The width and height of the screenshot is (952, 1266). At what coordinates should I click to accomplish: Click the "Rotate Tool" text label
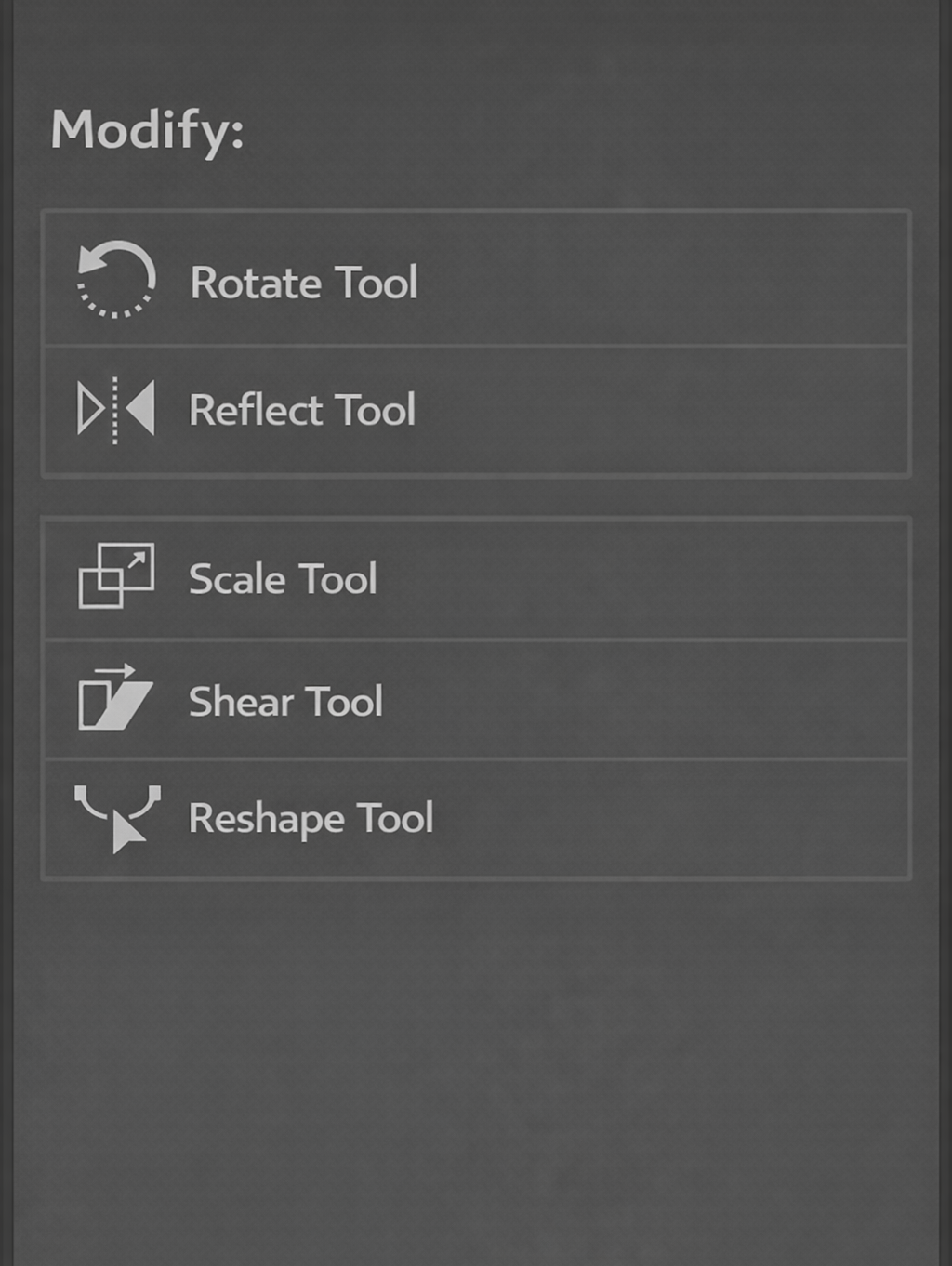point(303,283)
